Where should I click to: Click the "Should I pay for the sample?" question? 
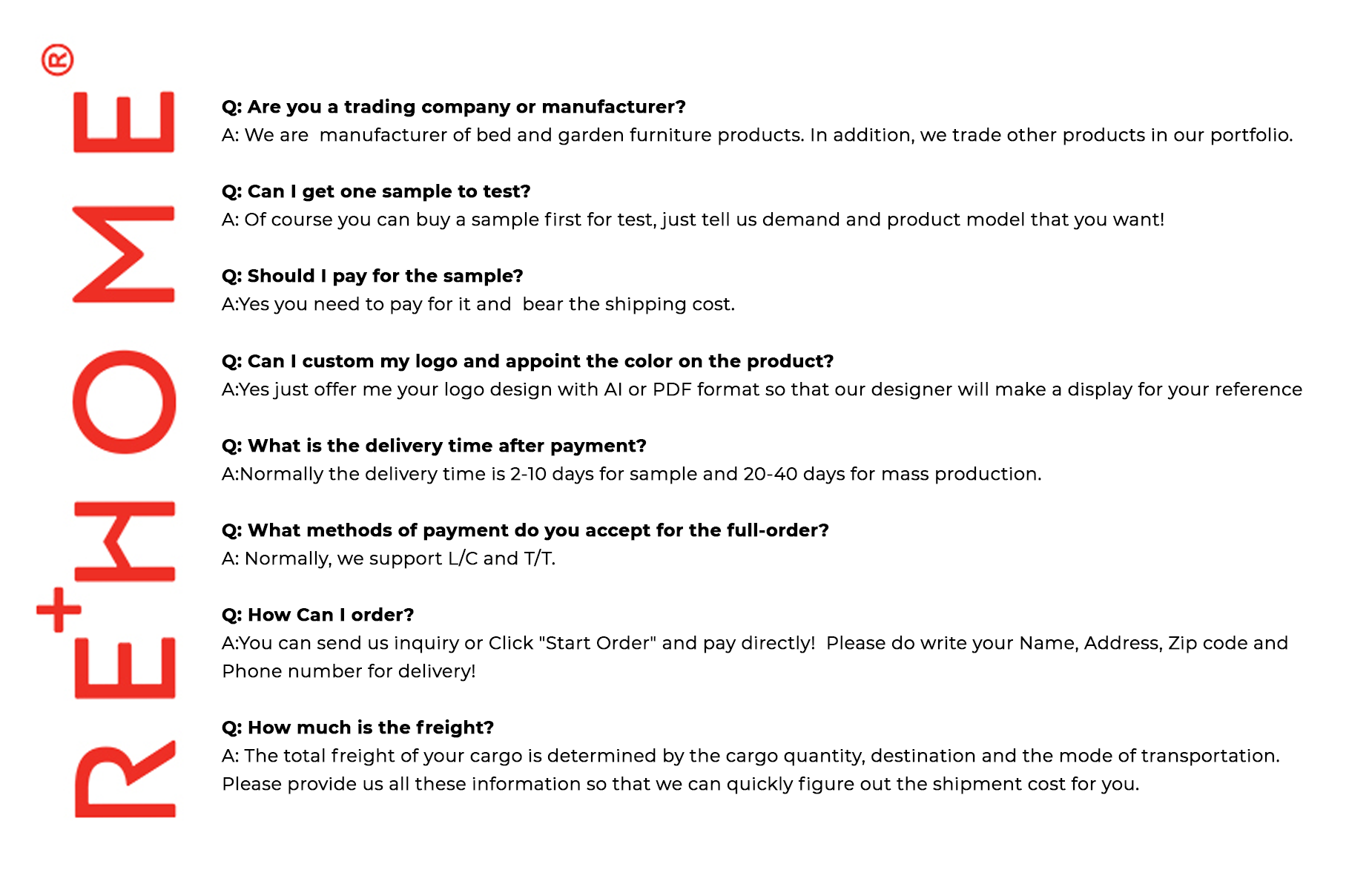tap(372, 276)
